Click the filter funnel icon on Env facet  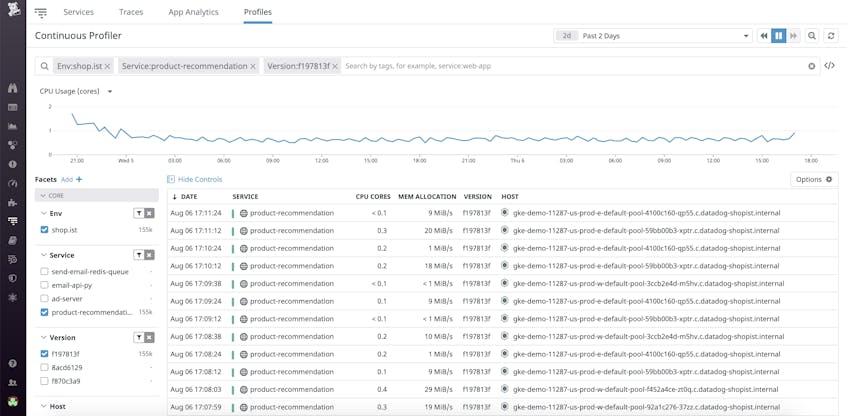139,213
